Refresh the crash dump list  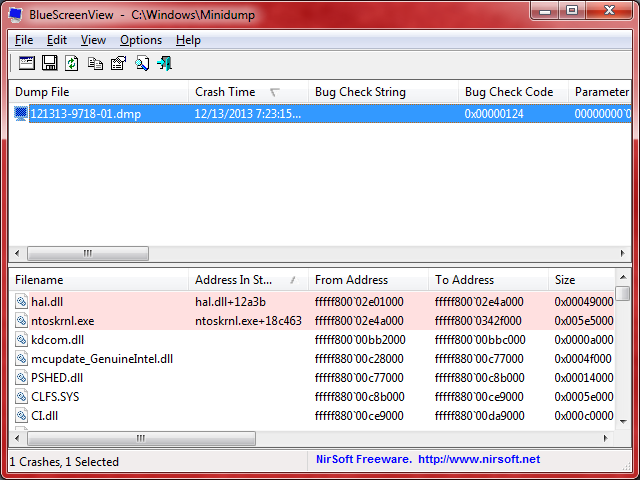pyautogui.click(x=72, y=64)
